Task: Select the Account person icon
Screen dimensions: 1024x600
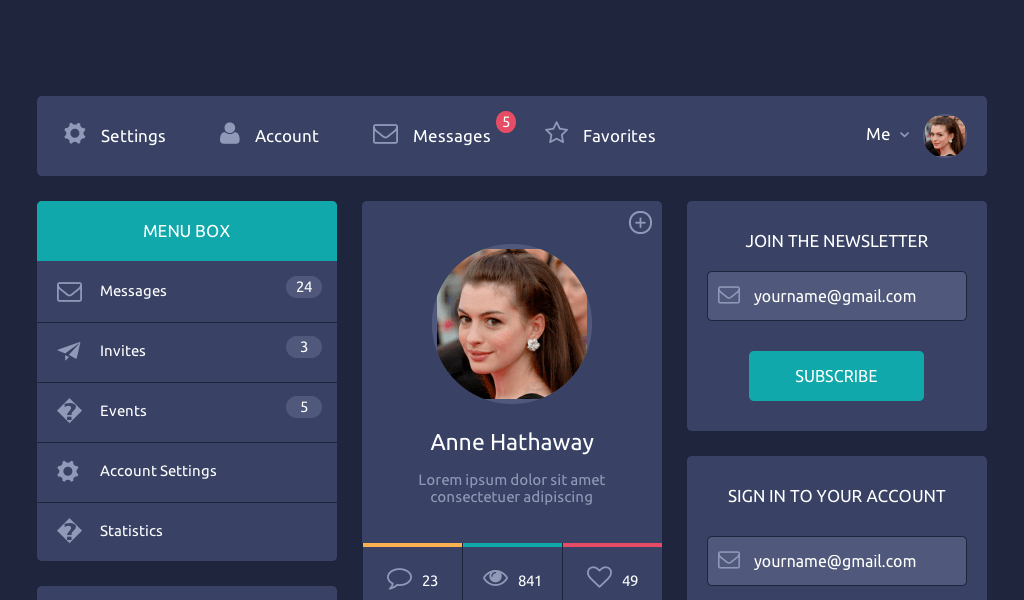Action: pos(231,133)
